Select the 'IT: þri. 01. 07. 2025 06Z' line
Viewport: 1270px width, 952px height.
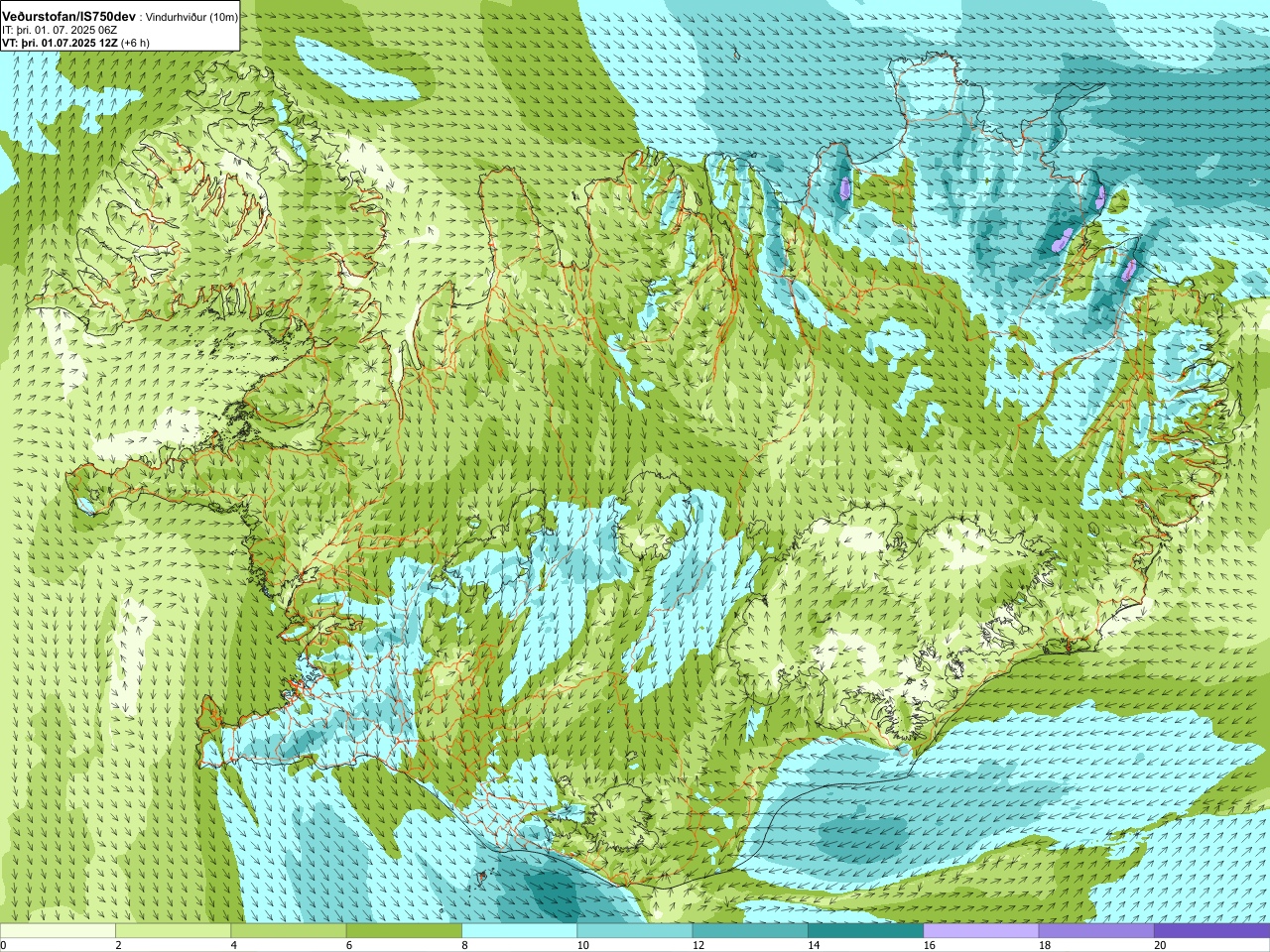click(61, 30)
